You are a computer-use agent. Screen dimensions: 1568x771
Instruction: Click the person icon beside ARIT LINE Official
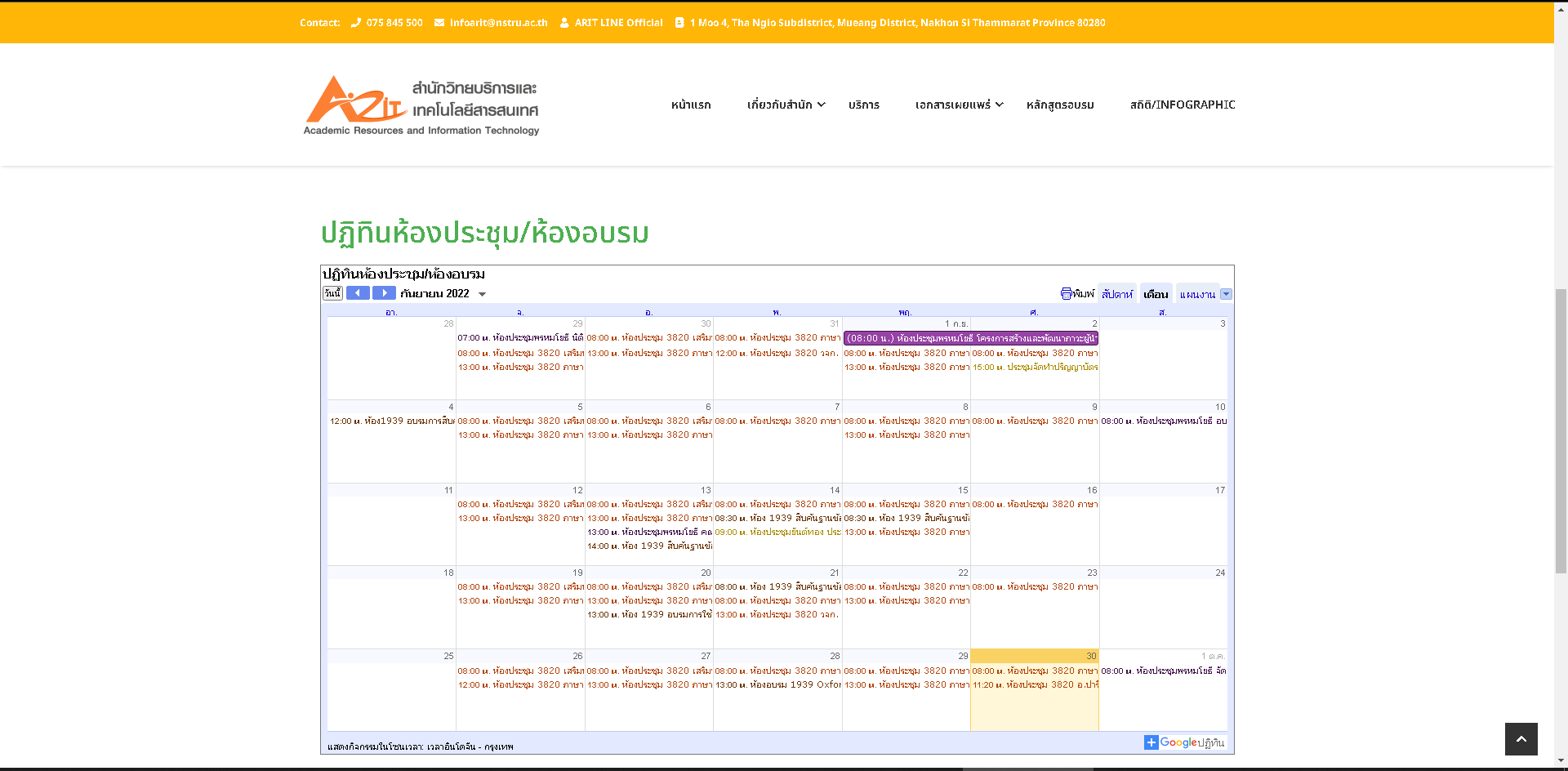coord(564,23)
